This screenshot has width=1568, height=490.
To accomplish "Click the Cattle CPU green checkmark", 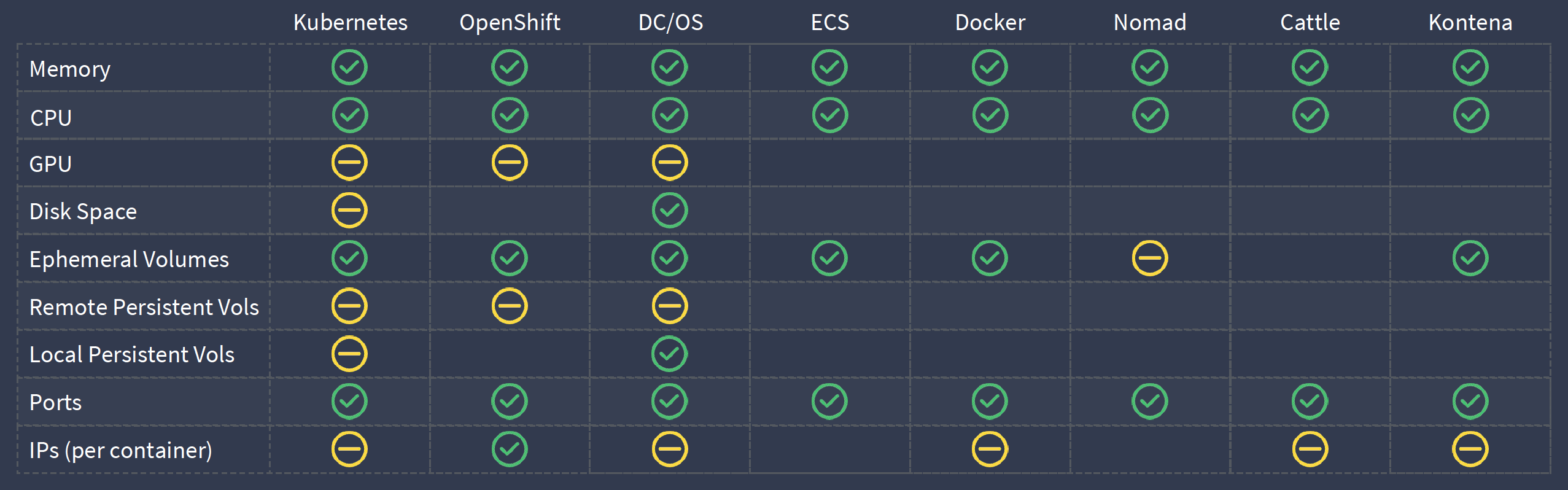I will [1310, 115].
